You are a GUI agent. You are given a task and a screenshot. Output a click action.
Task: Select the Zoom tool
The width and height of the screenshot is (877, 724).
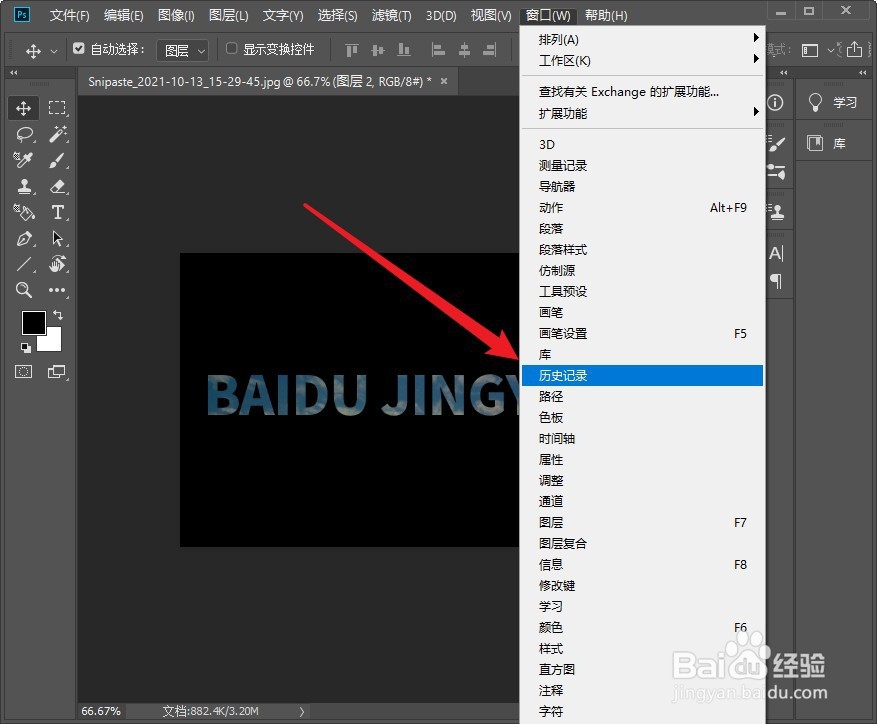coord(23,290)
